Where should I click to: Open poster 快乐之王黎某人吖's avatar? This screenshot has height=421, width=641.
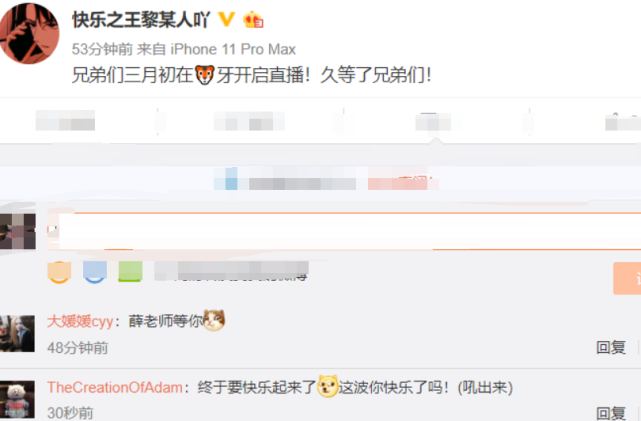(x=29, y=33)
